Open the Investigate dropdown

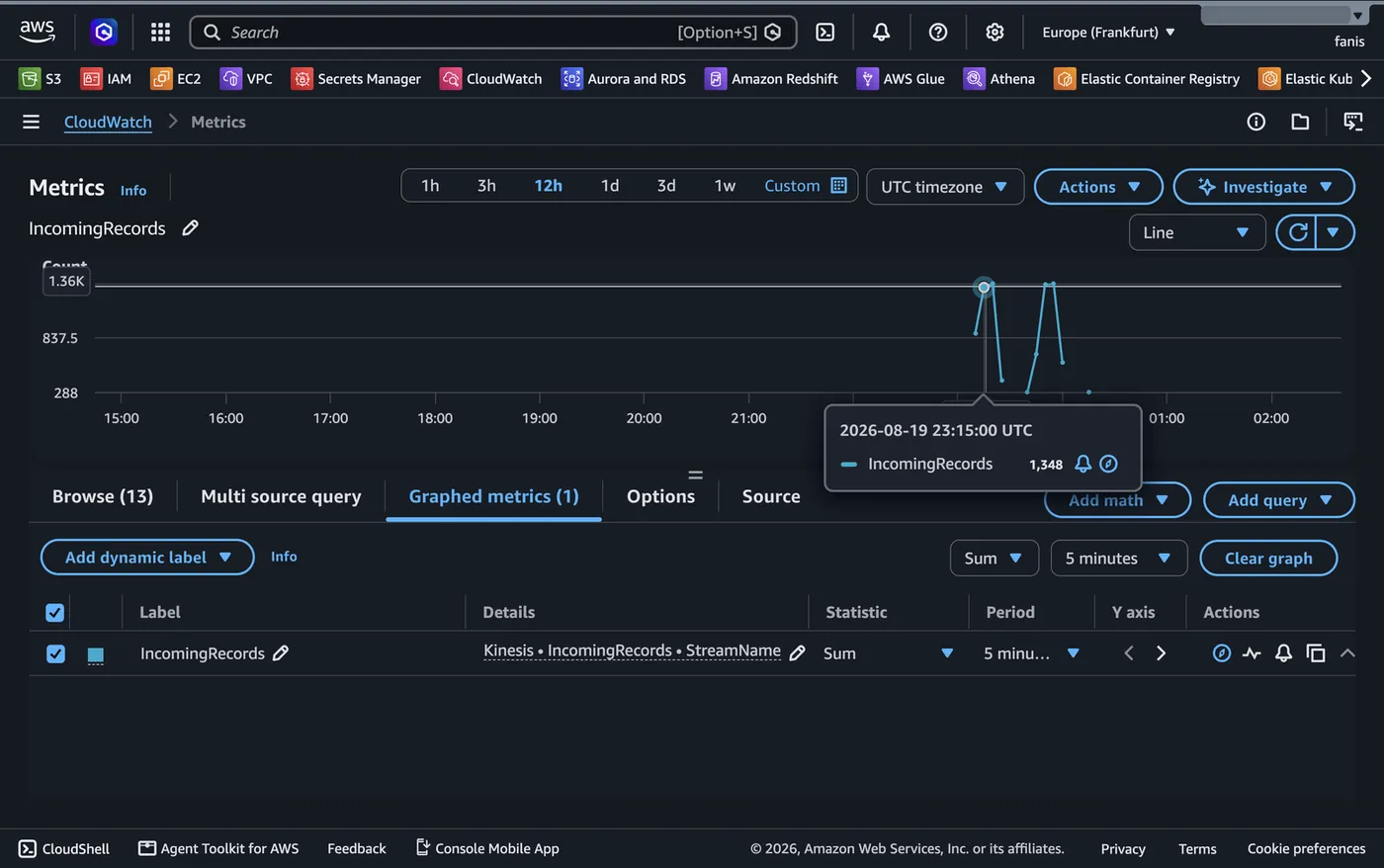(1264, 187)
